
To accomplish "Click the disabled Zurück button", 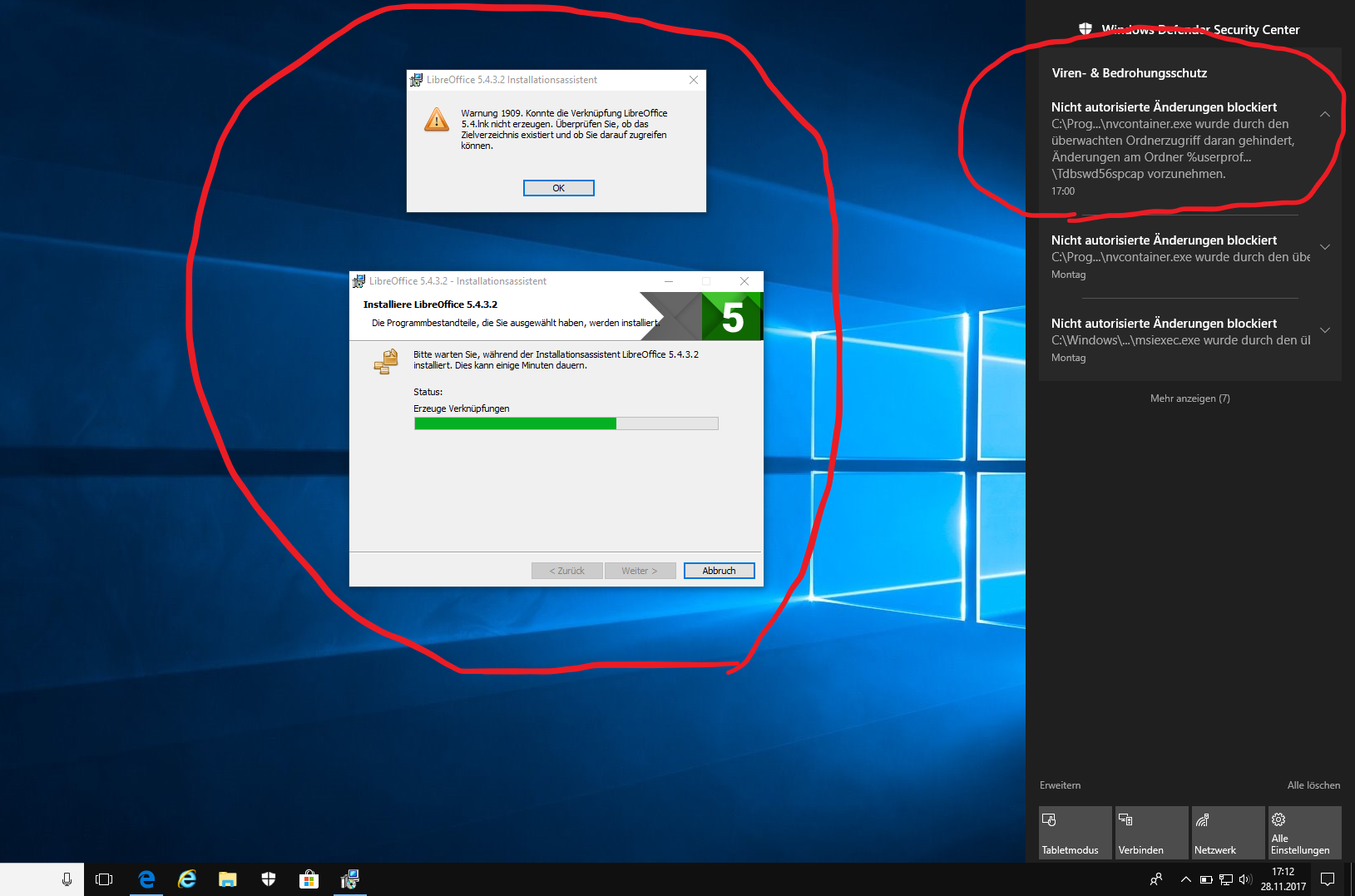I will pyautogui.click(x=566, y=571).
